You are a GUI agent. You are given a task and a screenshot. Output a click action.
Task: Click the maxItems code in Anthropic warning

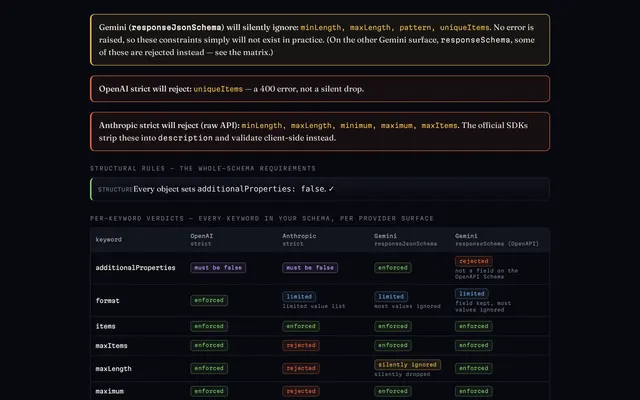coord(439,126)
